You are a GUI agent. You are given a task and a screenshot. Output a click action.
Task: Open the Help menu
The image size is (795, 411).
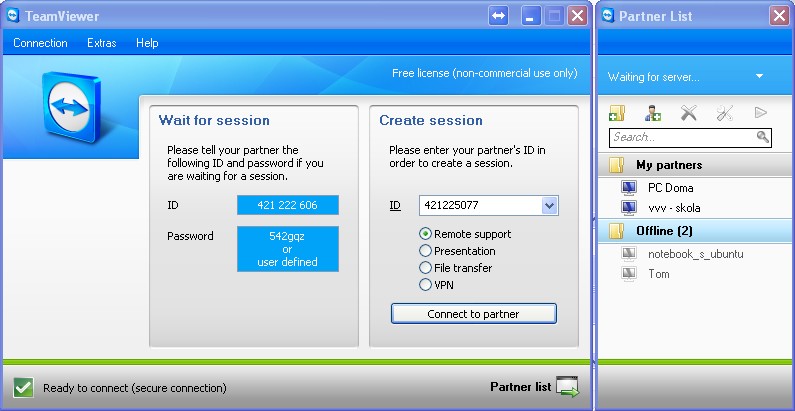pyautogui.click(x=147, y=43)
